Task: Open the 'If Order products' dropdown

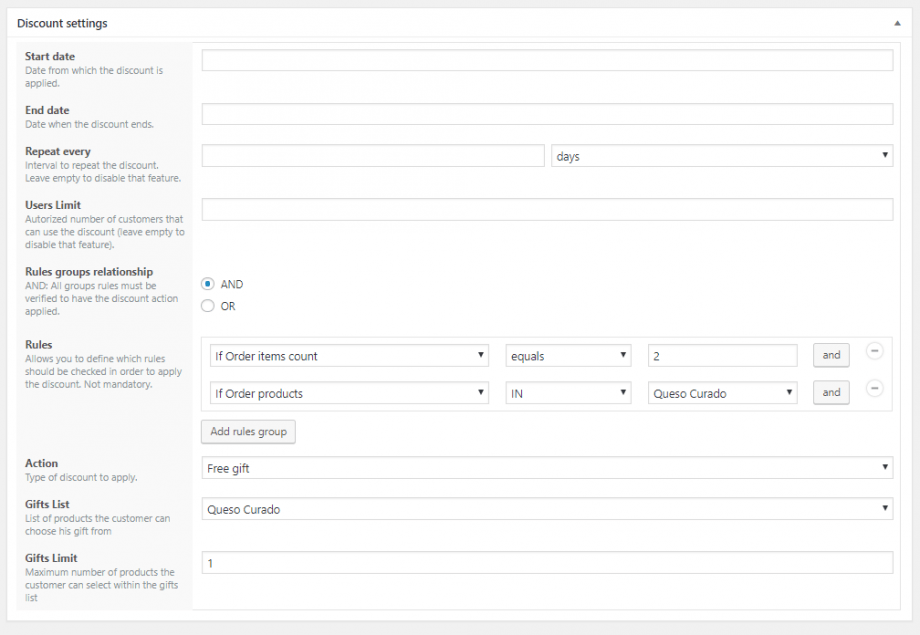Action: point(349,393)
